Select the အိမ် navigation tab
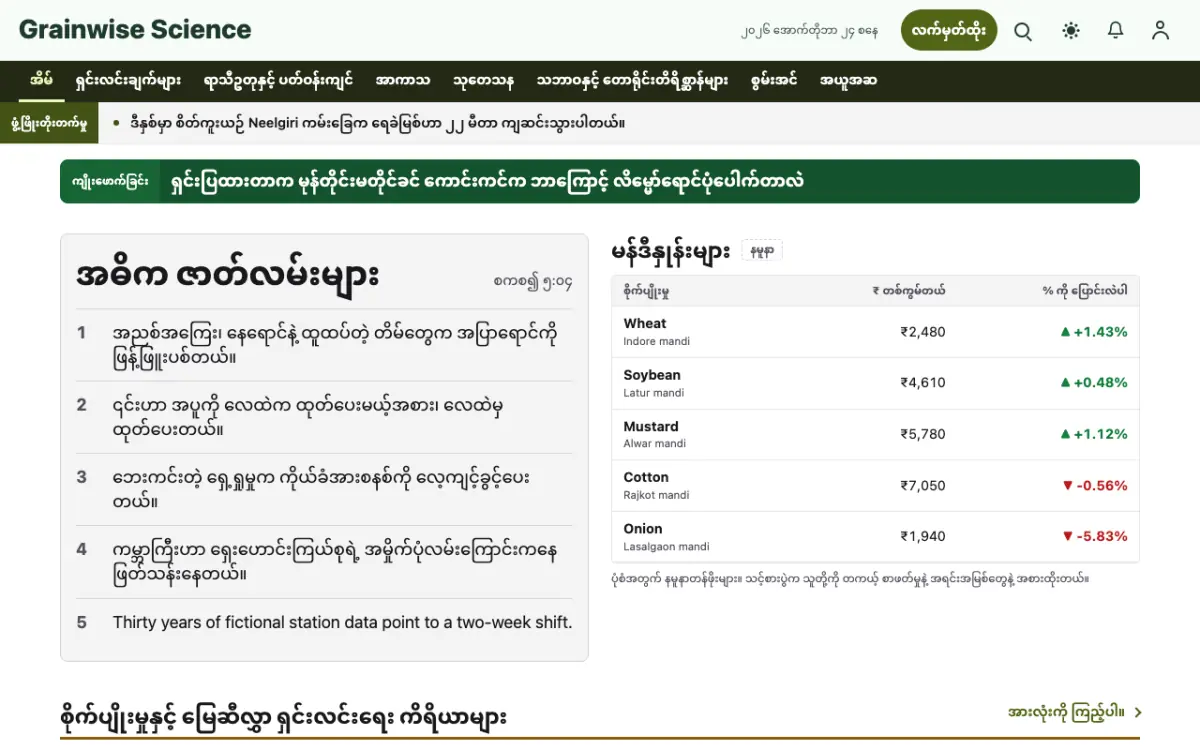 (41, 81)
